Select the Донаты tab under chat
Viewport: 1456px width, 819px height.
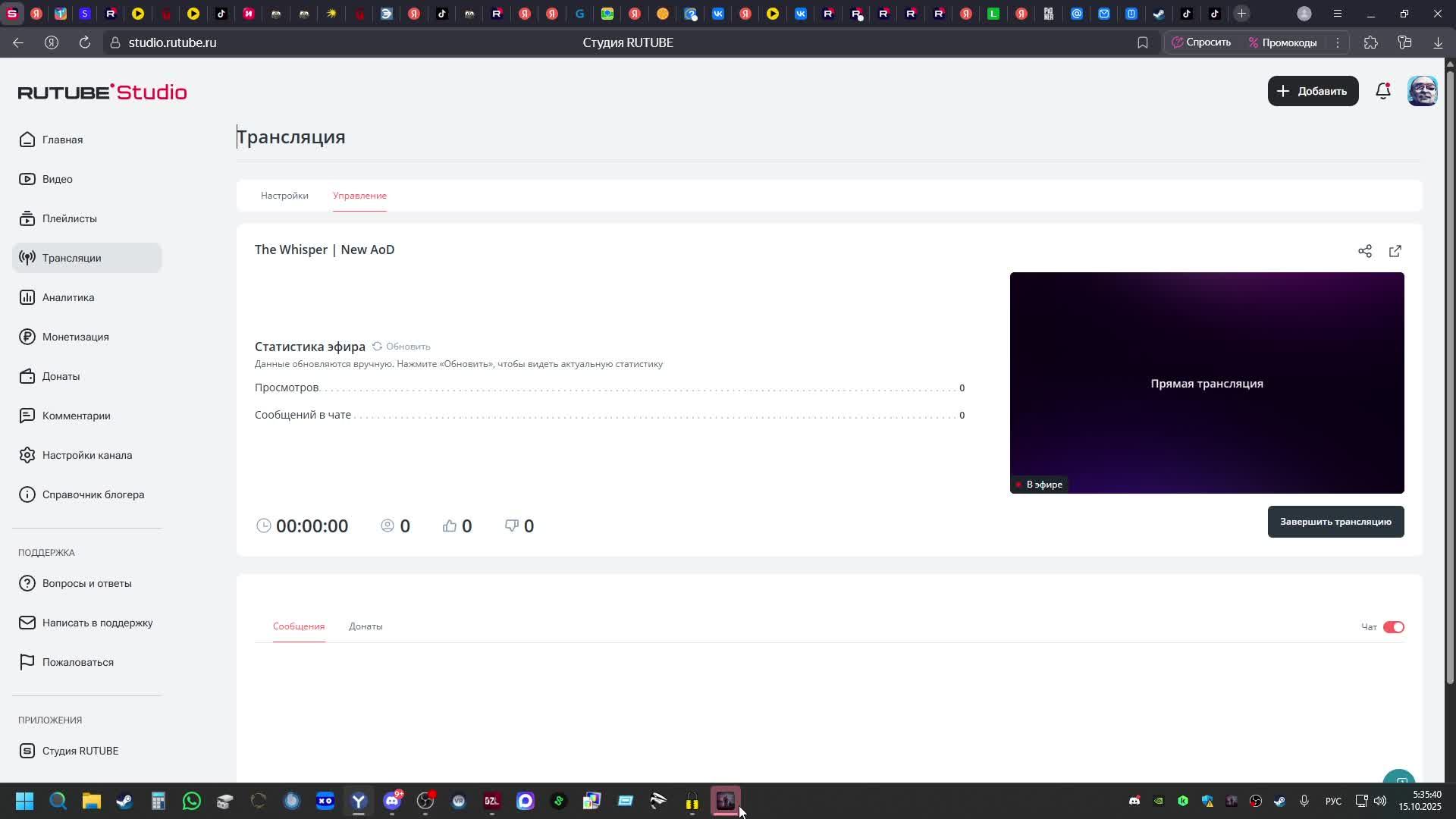point(366,626)
